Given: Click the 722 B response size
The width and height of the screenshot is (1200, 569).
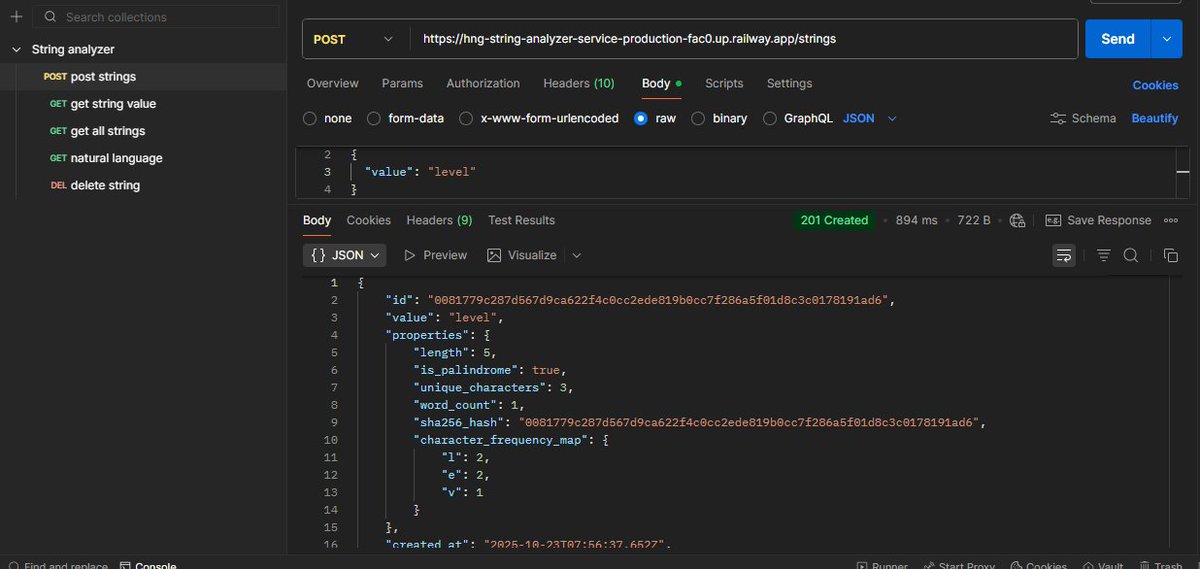Looking at the screenshot, I should (x=974, y=220).
